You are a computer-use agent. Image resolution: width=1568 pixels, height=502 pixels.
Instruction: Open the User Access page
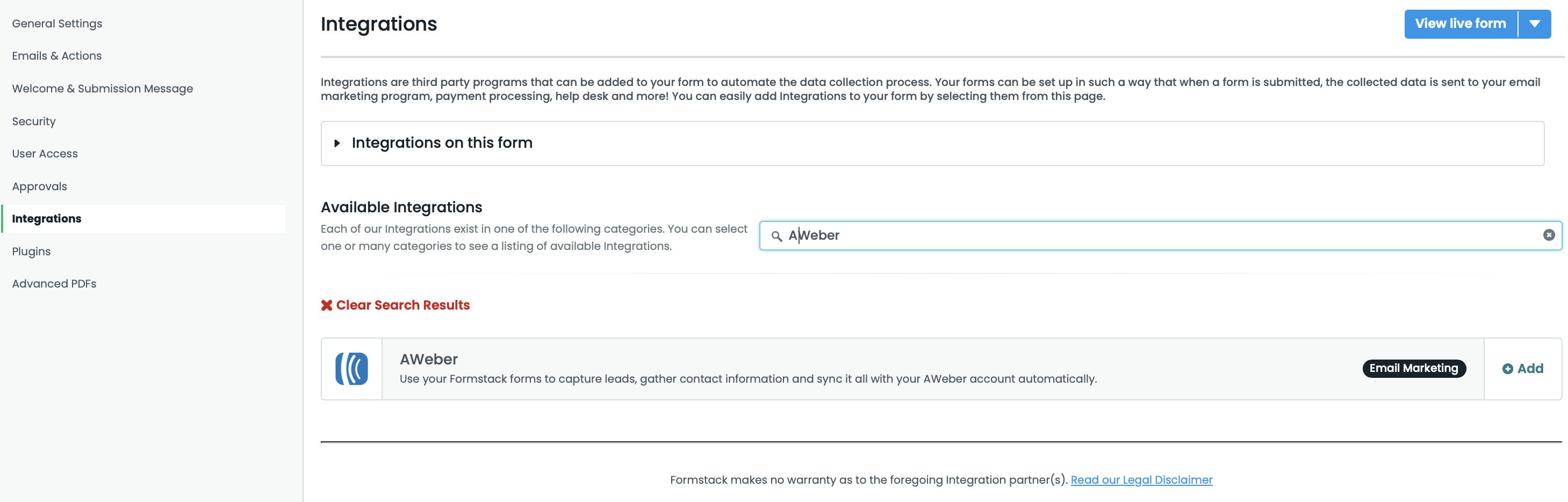[45, 154]
